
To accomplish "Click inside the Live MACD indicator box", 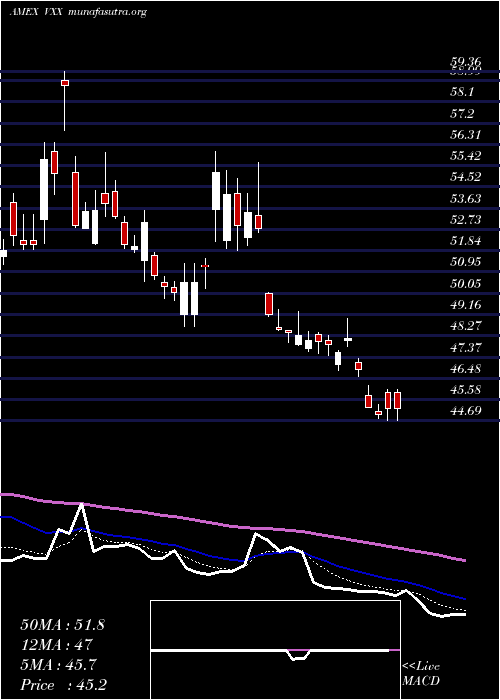I will point(275,650).
